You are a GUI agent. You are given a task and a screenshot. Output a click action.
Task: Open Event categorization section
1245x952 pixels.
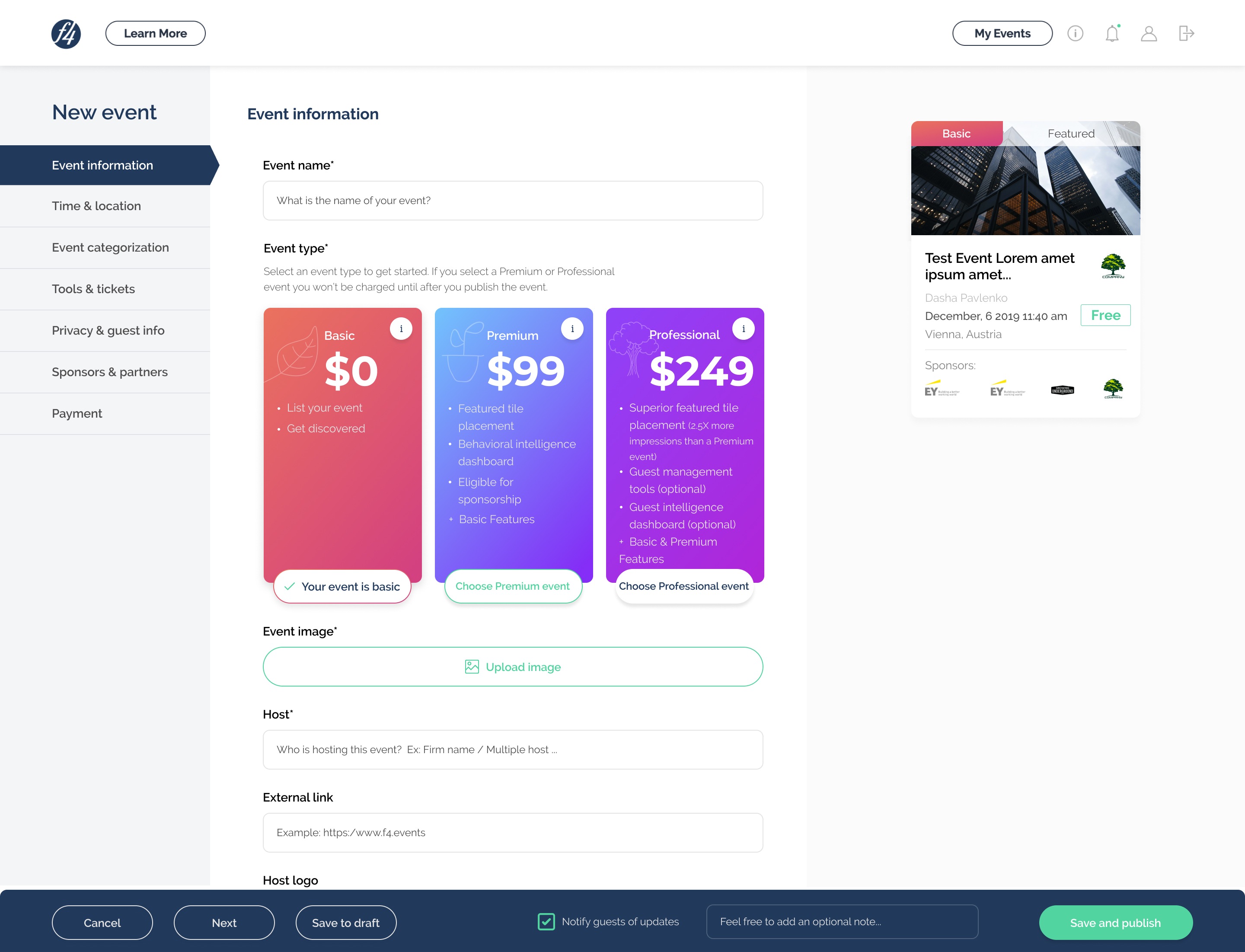110,247
